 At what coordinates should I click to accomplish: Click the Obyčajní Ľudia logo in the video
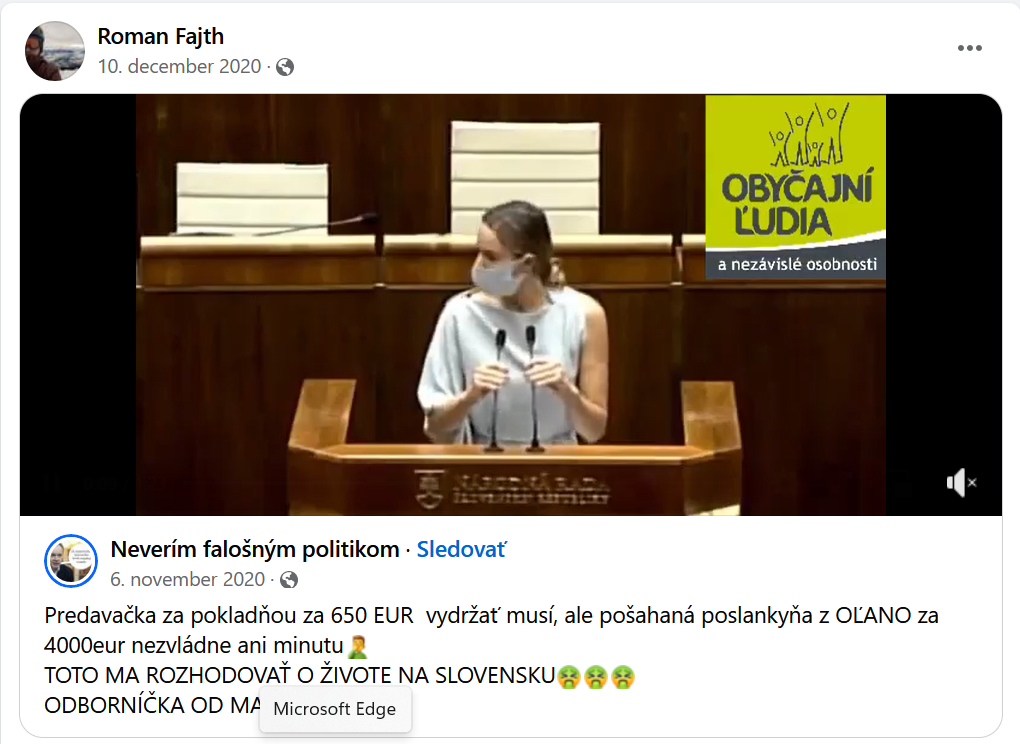click(796, 187)
